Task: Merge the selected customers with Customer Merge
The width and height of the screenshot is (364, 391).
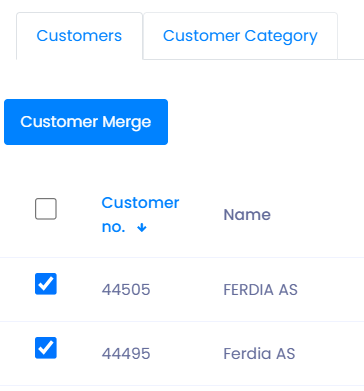Action: (x=86, y=122)
